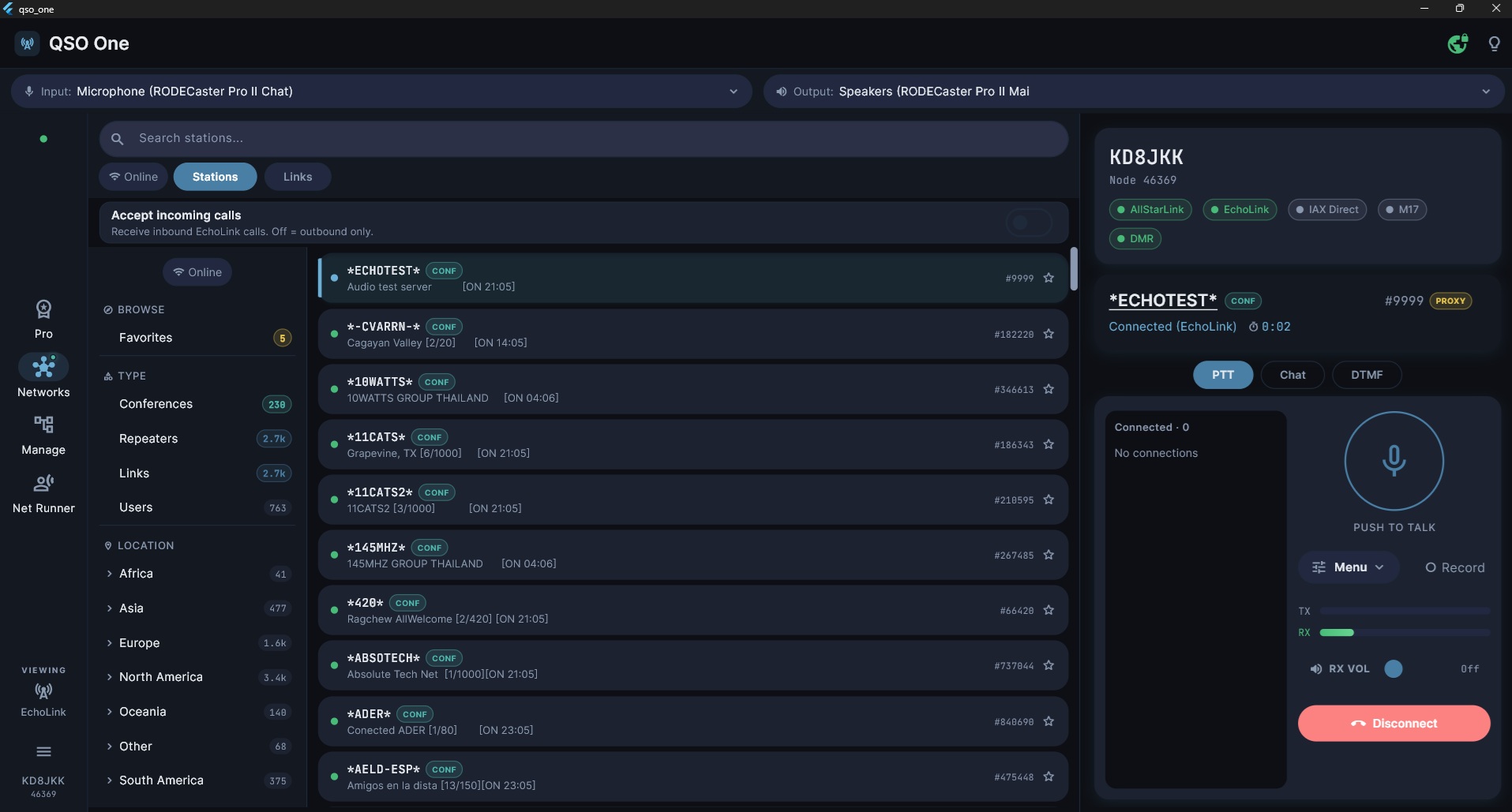Select the DTMF tab
Image resolution: width=1512 pixels, height=812 pixels.
point(1366,375)
